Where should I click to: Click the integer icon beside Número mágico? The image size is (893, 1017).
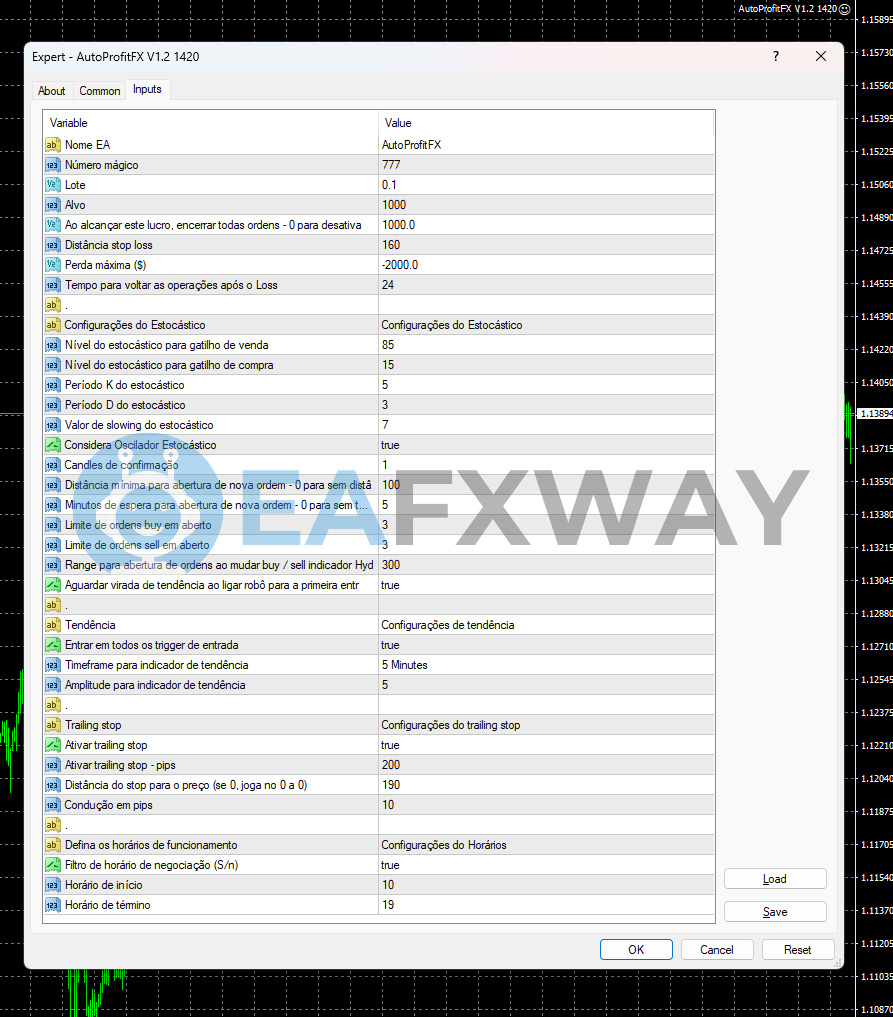(53, 165)
